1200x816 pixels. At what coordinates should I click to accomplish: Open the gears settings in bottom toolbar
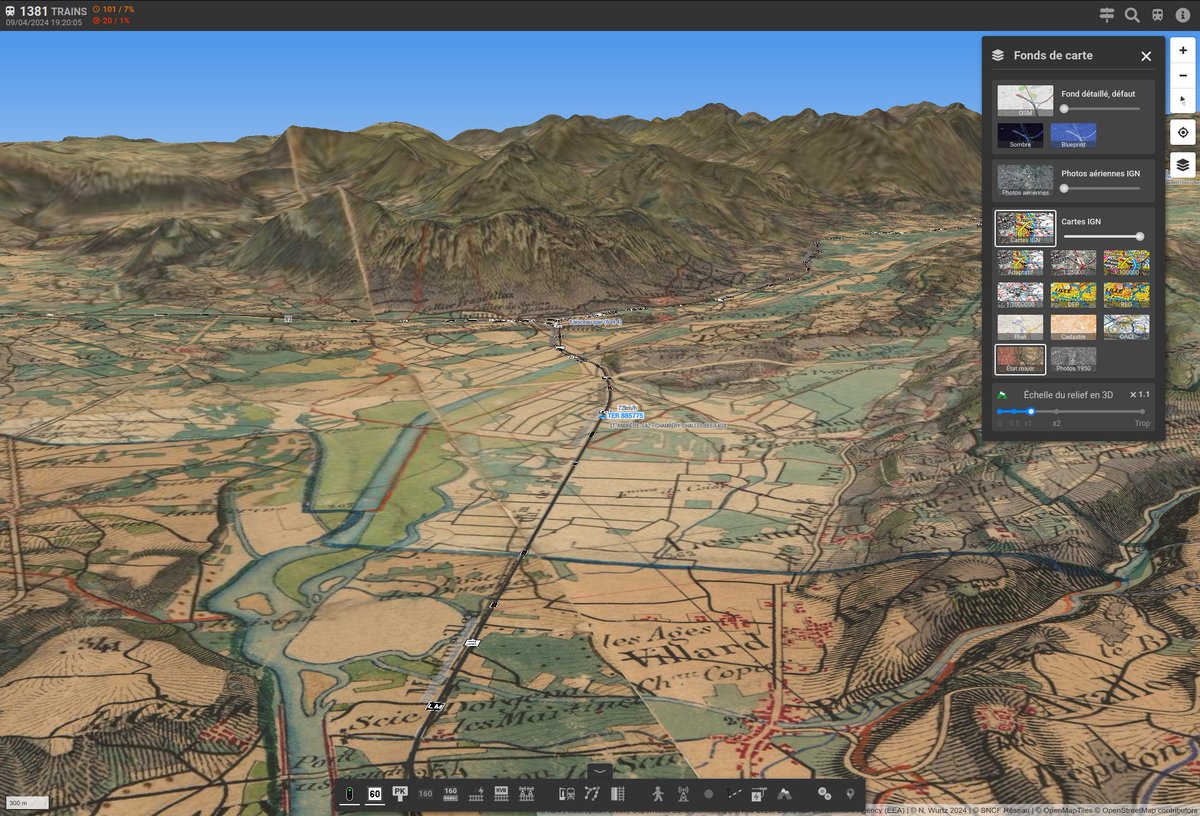(824, 793)
